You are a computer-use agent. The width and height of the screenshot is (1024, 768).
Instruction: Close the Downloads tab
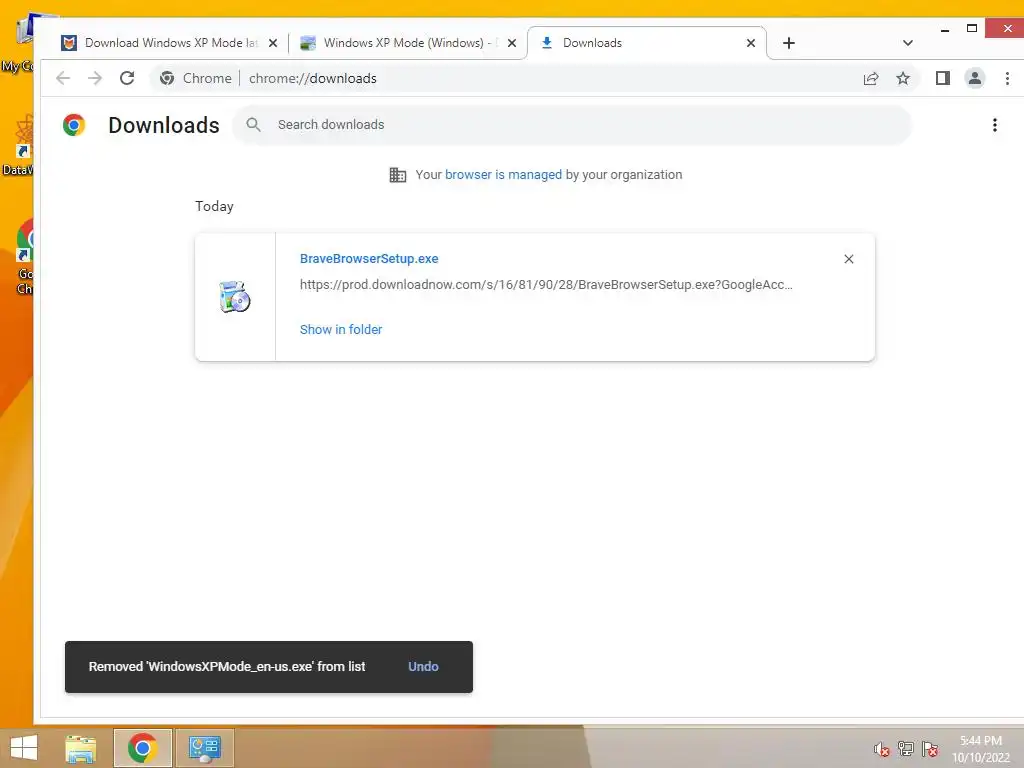[x=751, y=43]
